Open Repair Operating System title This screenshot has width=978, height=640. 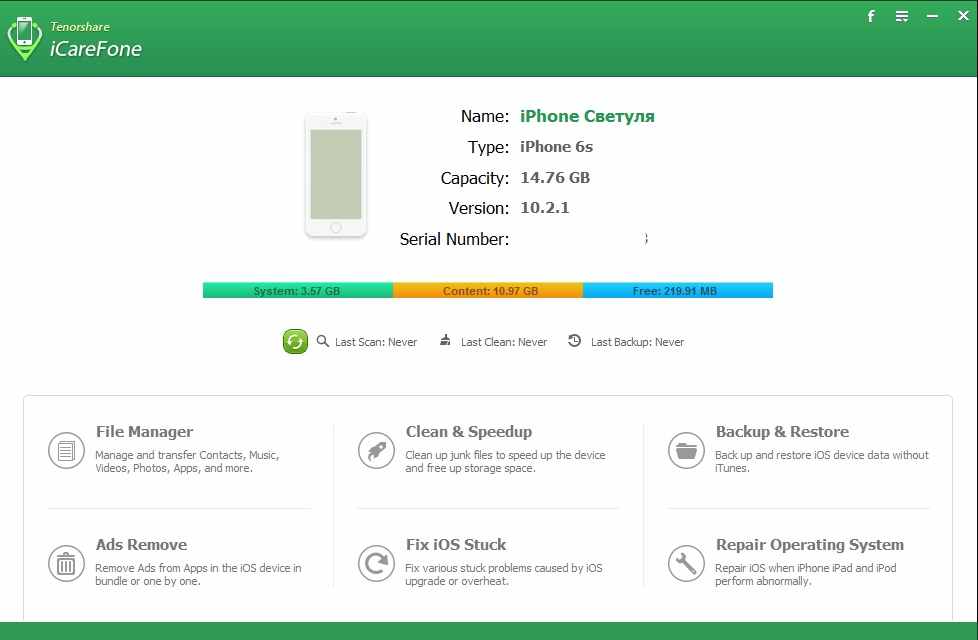[x=810, y=545]
